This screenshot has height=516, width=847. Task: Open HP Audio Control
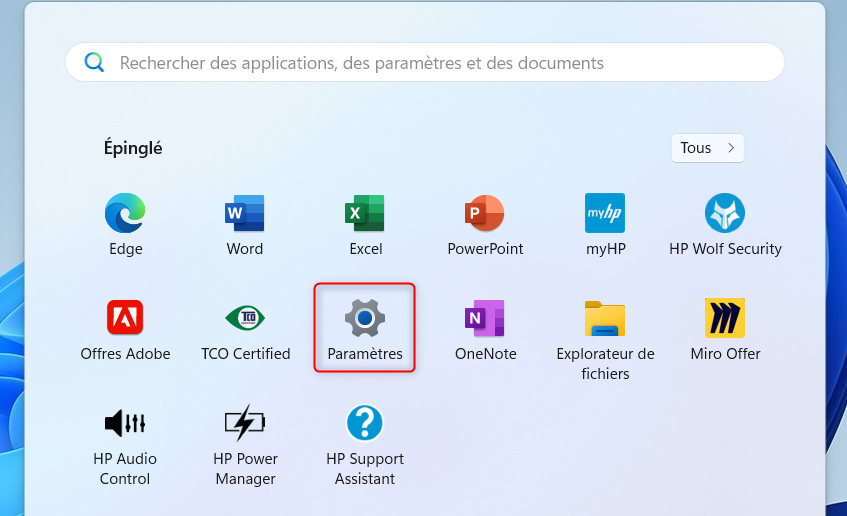(x=125, y=423)
